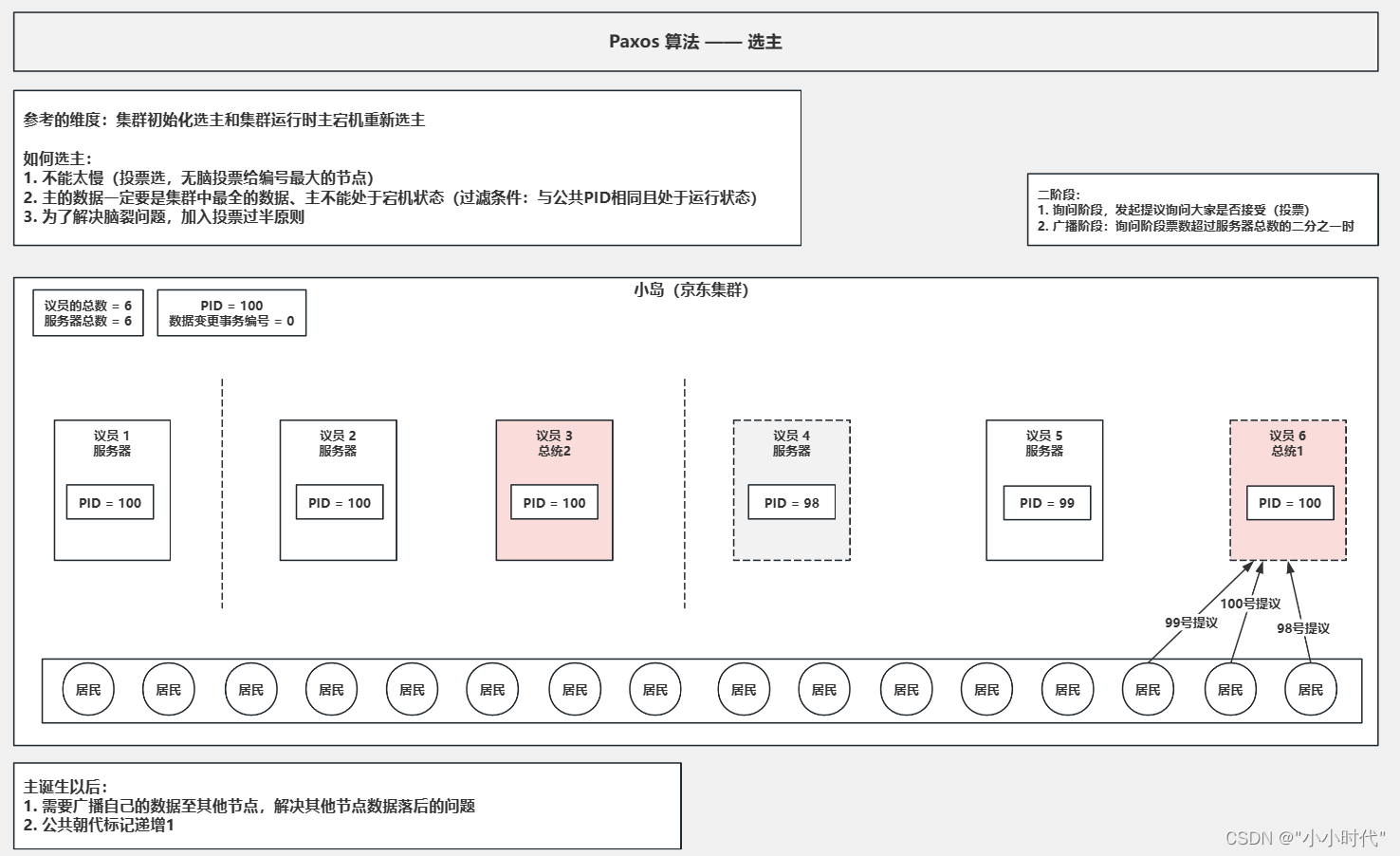This screenshot has height=856, width=1400.
Task: Click the "PID = 98" box
Action: coord(792,502)
